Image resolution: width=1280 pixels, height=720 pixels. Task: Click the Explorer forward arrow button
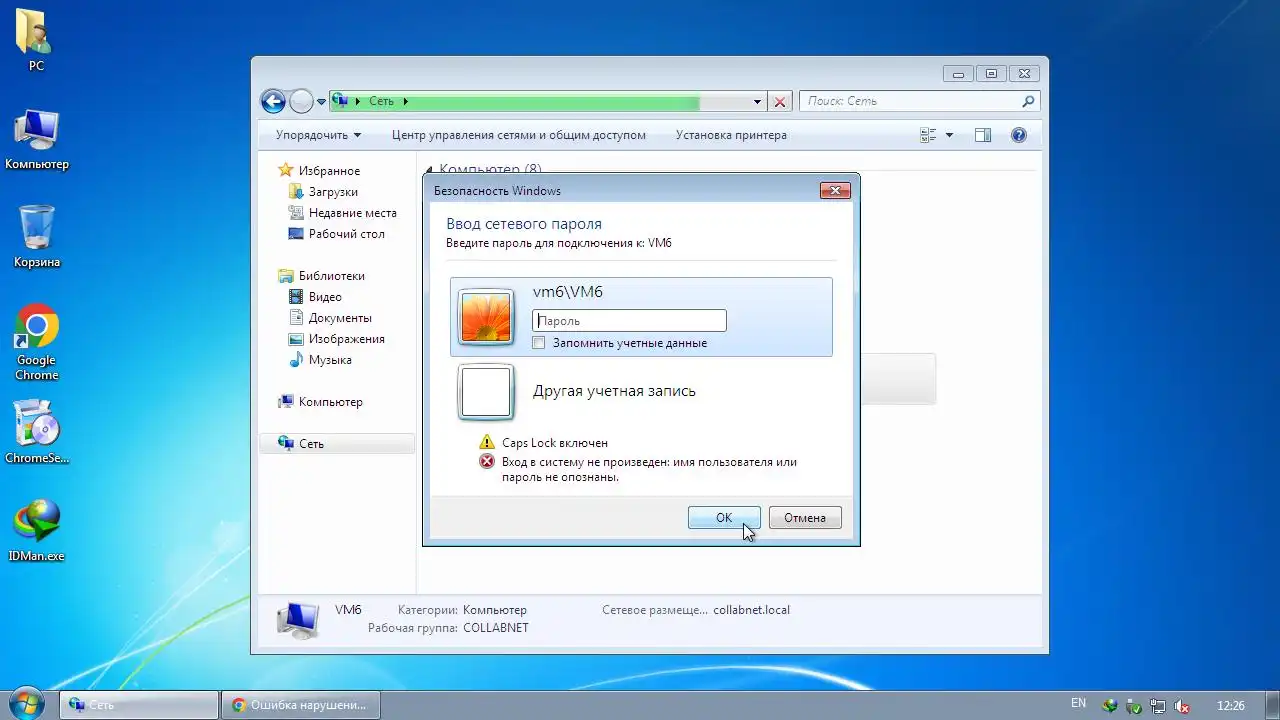301,101
